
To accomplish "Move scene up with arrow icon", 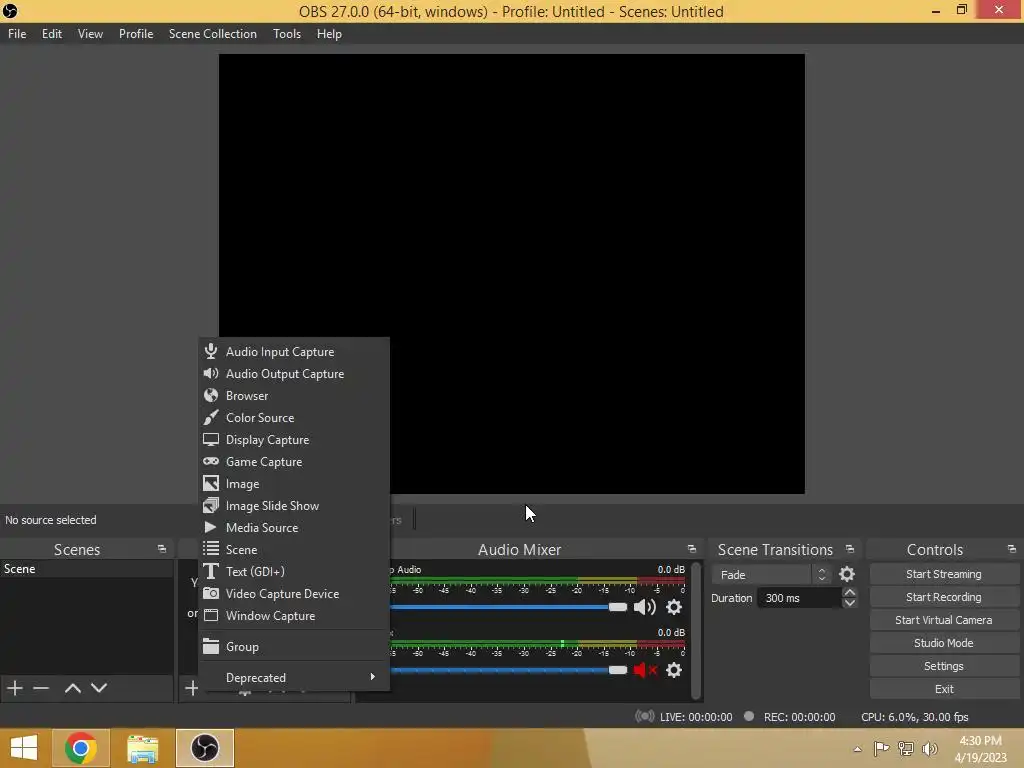I will pos(73,688).
